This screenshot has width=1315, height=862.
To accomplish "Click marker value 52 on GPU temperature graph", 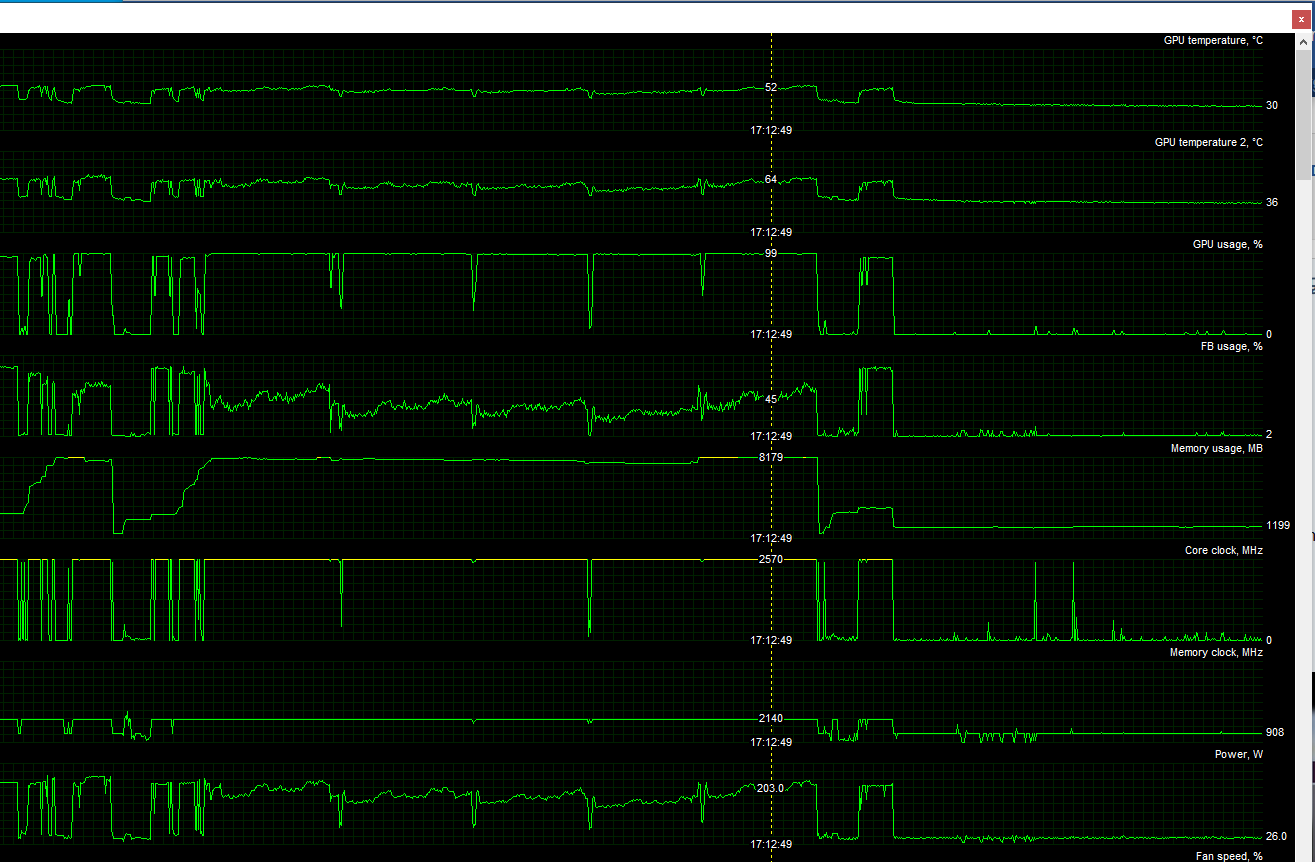I will point(771,88).
